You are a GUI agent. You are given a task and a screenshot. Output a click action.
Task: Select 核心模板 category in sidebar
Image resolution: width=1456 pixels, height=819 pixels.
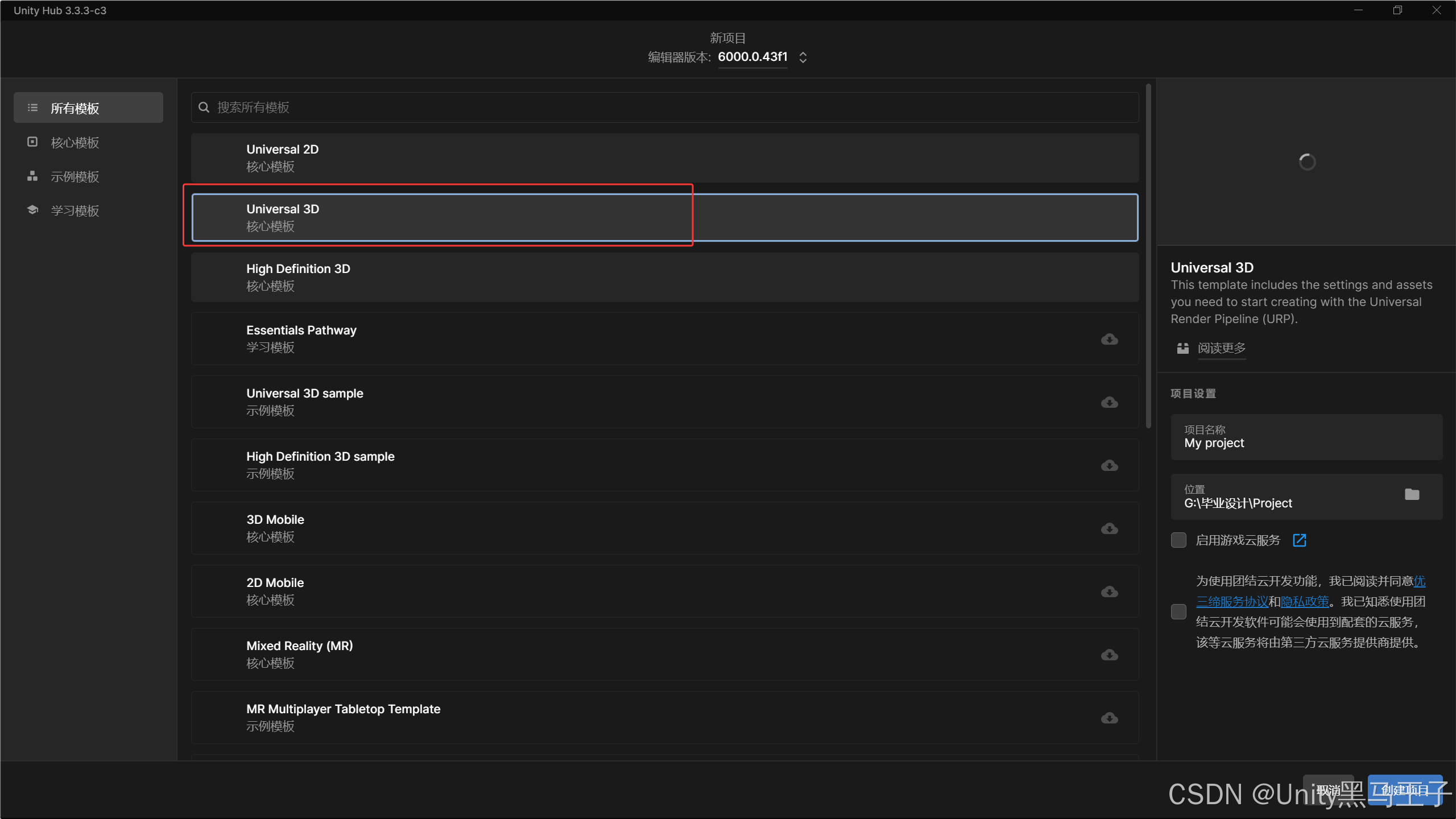(x=75, y=143)
